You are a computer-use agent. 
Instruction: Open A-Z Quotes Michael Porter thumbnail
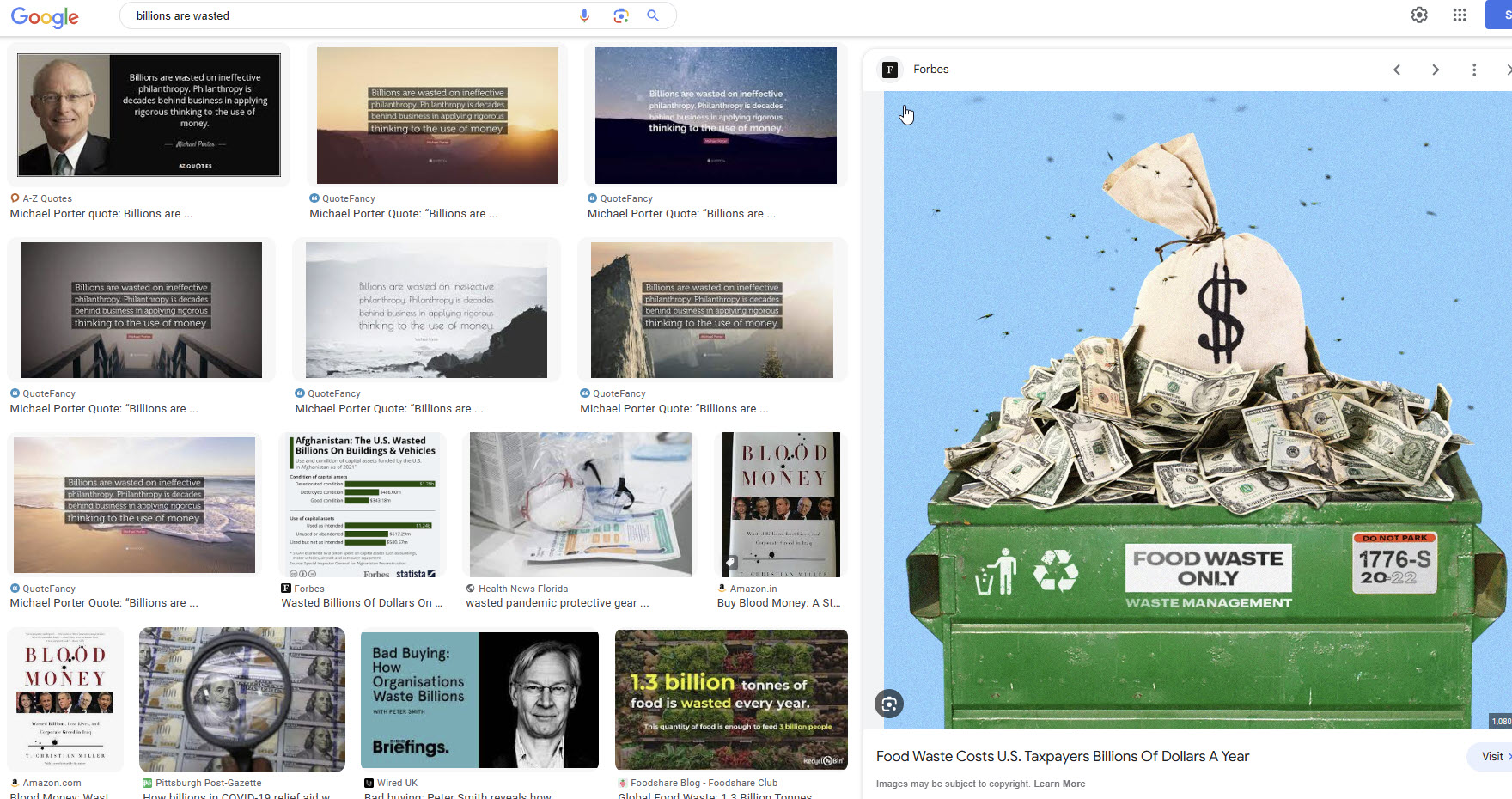click(149, 115)
